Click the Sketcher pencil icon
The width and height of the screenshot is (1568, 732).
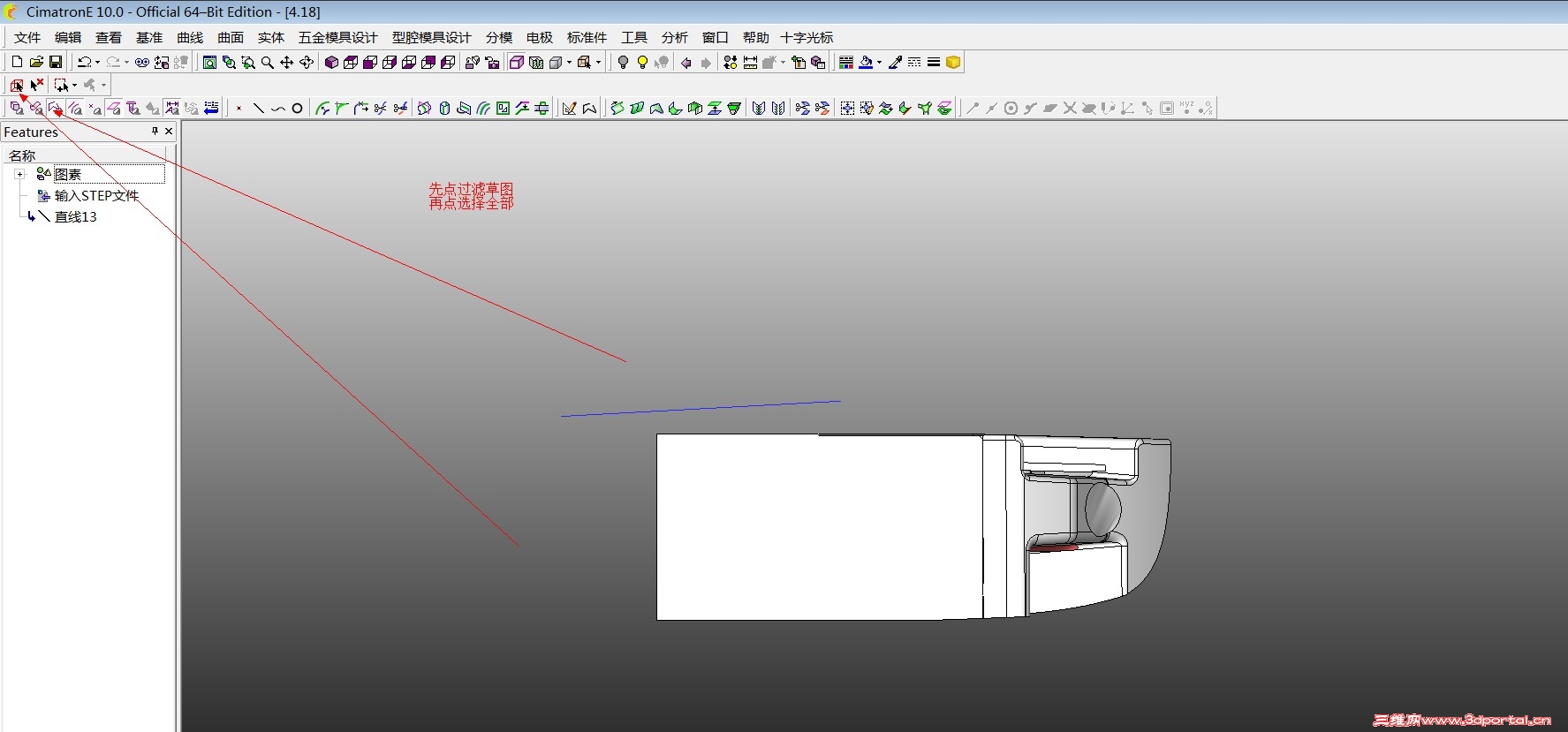[x=569, y=109]
